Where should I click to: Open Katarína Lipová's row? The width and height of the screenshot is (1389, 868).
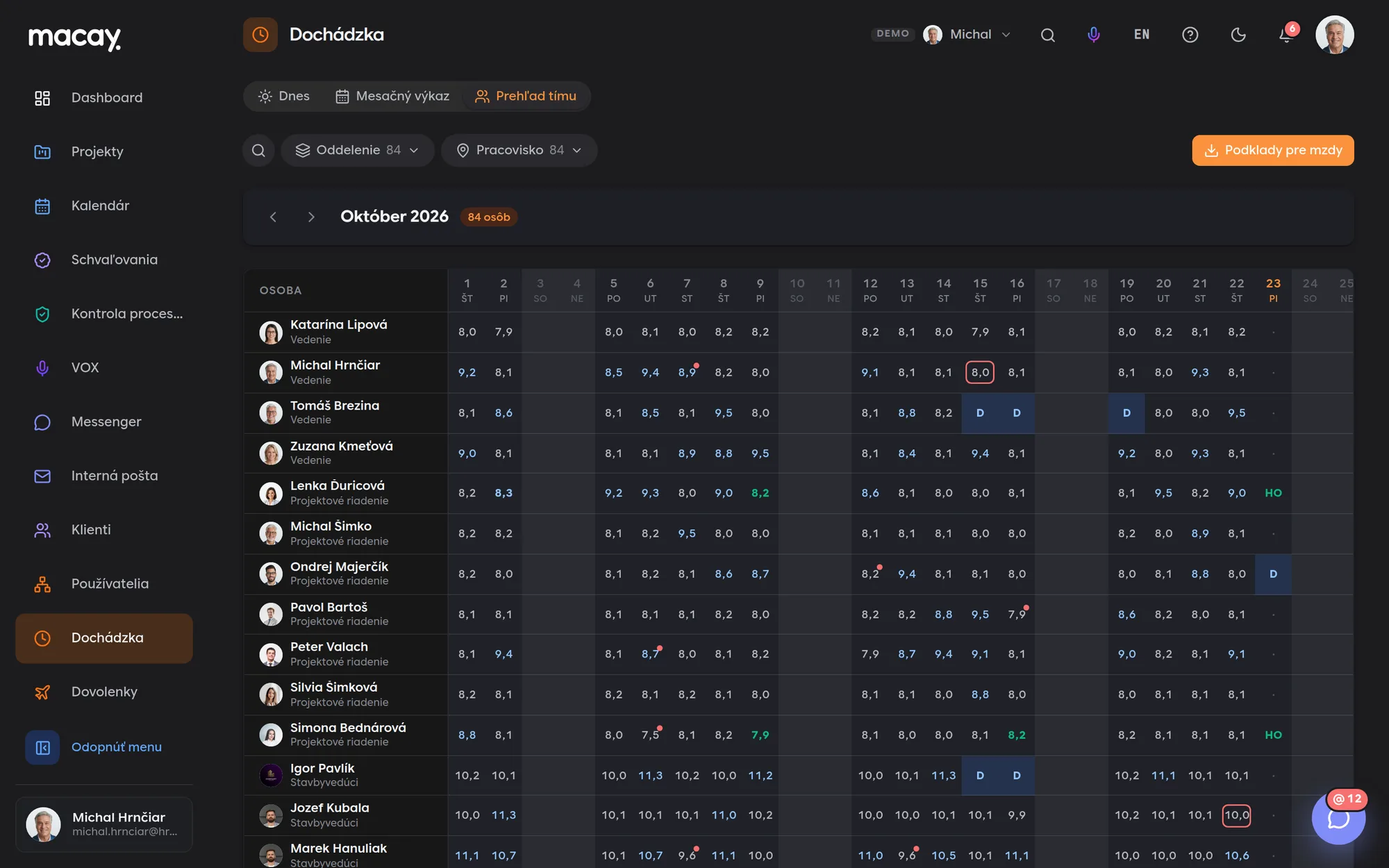coord(798,332)
